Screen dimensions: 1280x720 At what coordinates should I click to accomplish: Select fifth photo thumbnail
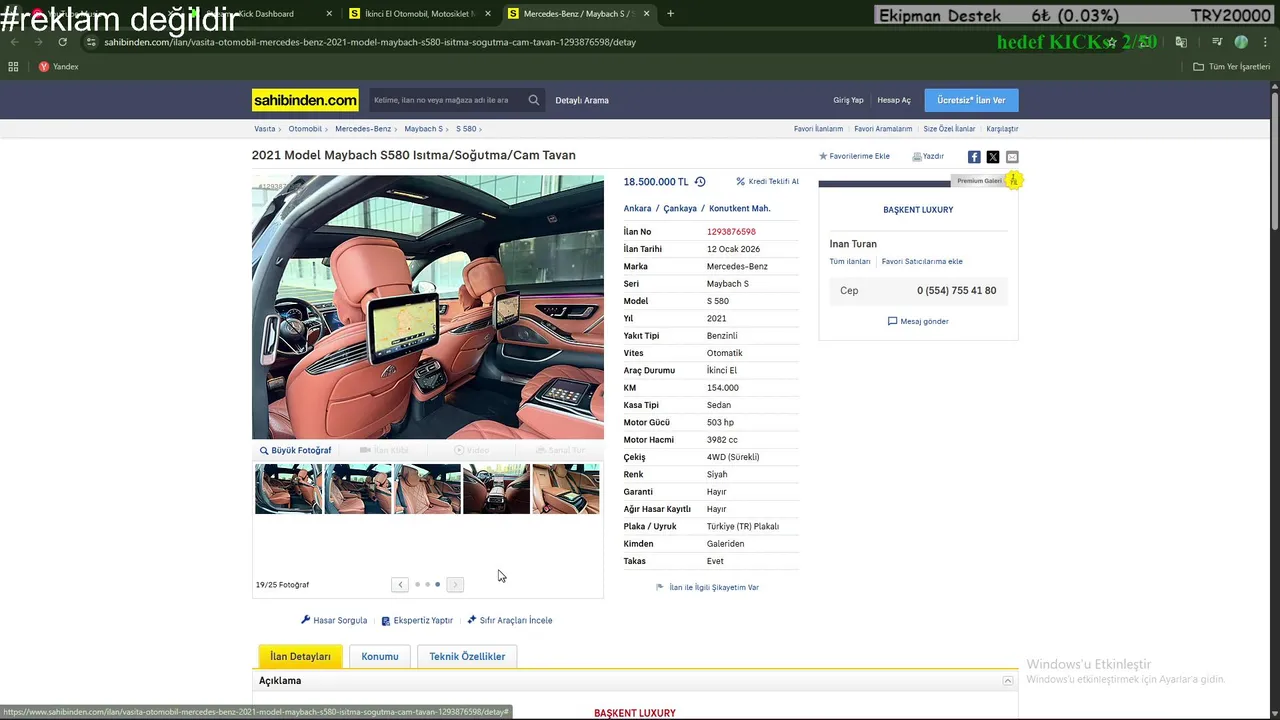coord(566,489)
